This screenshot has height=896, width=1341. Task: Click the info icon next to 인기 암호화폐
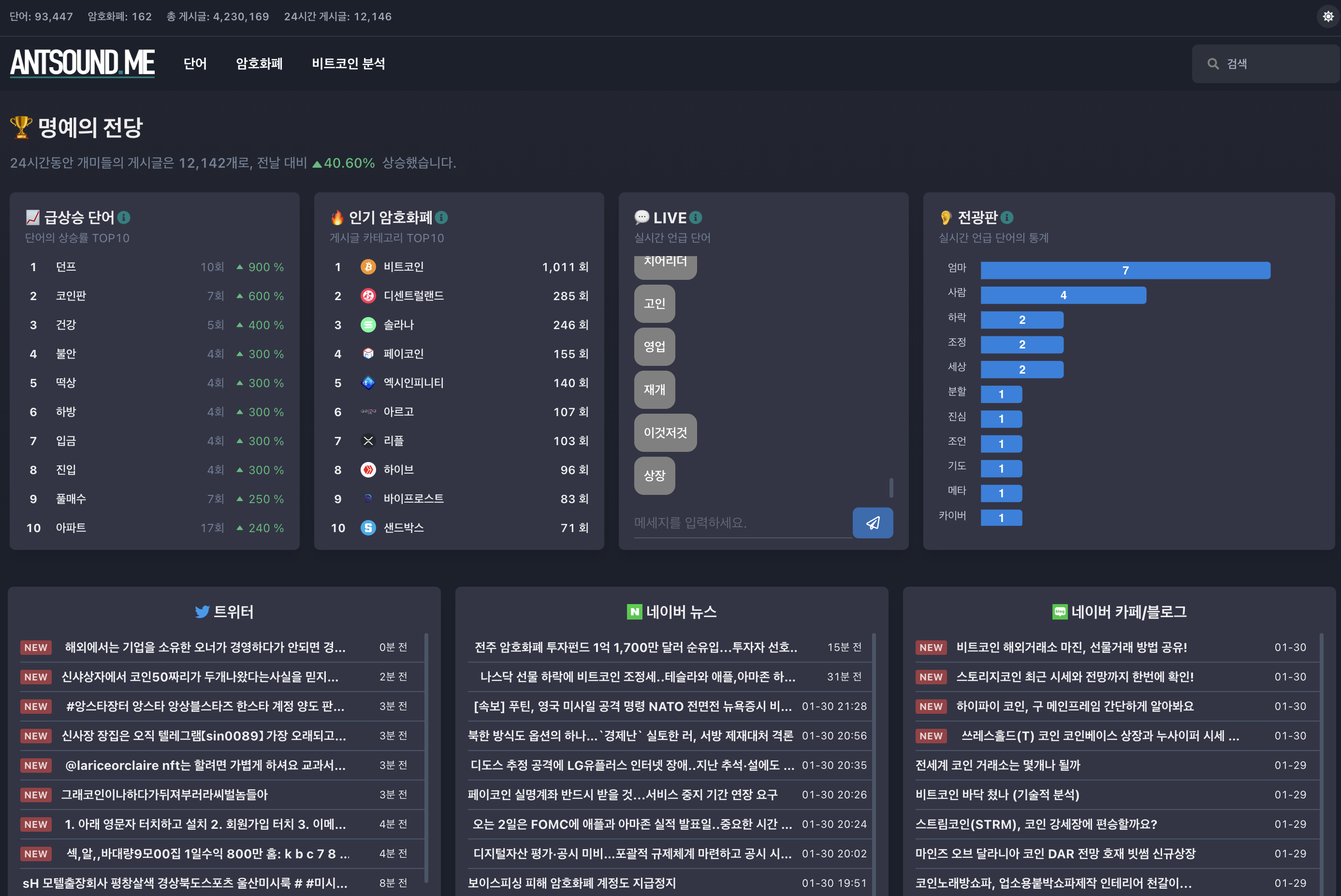coord(441,217)
